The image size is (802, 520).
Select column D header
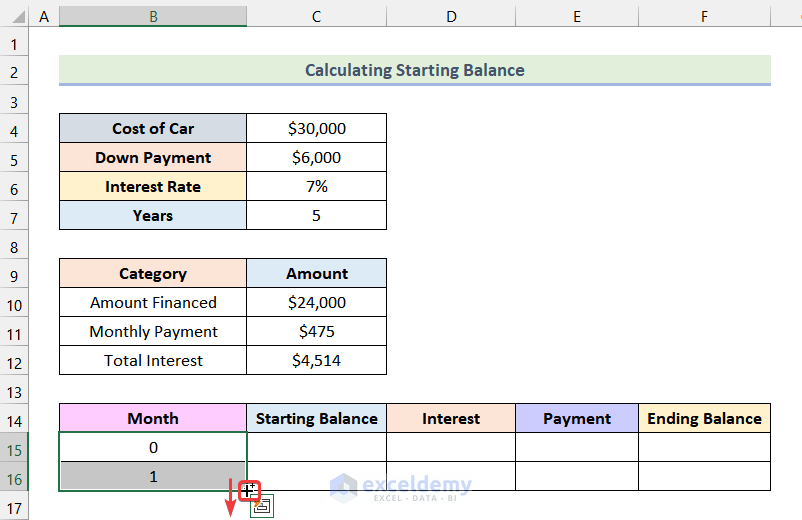click(x=451, y=16)
